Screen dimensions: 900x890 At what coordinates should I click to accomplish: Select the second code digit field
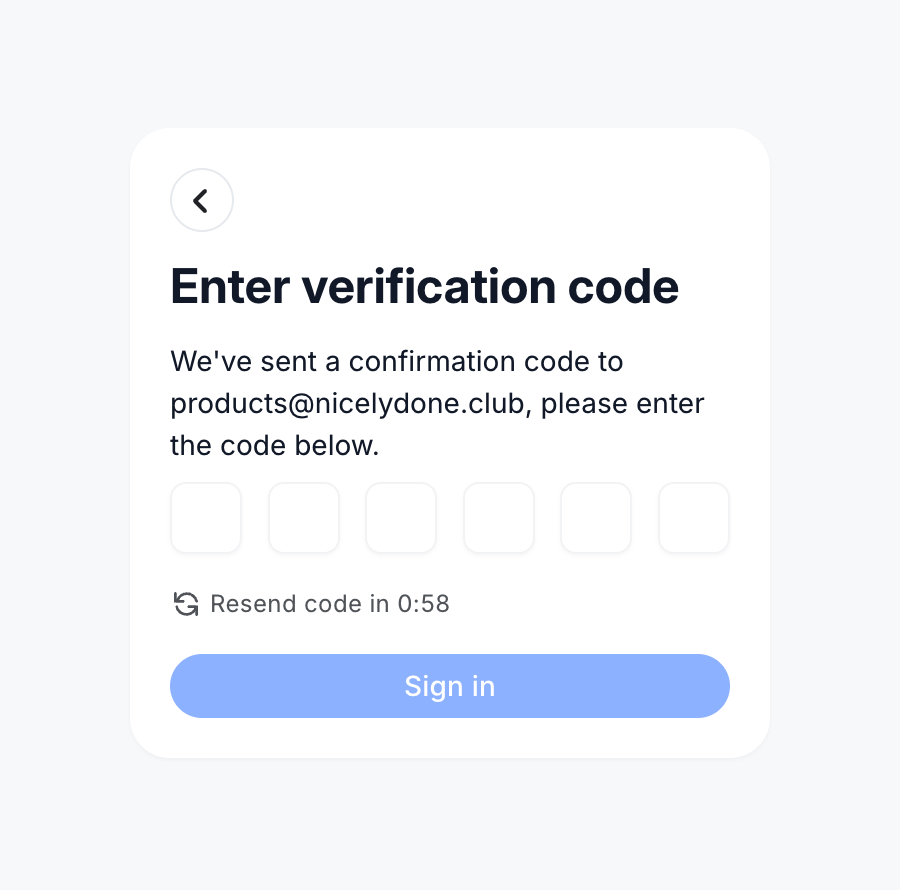coord(303,518)
